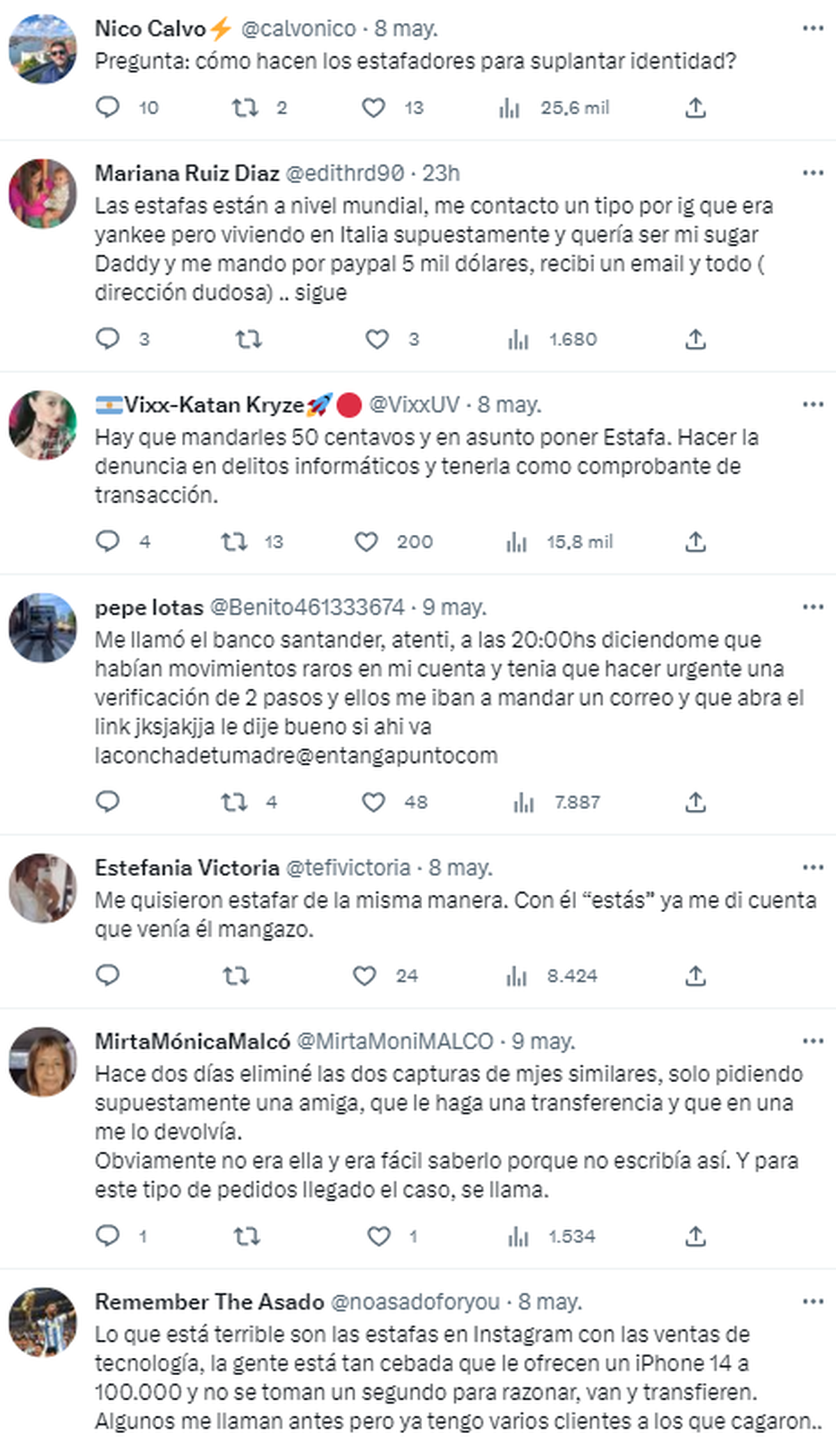Open the @calvonico profile handle
This screenshot has height=1456, width=836.
pos(298,29)
